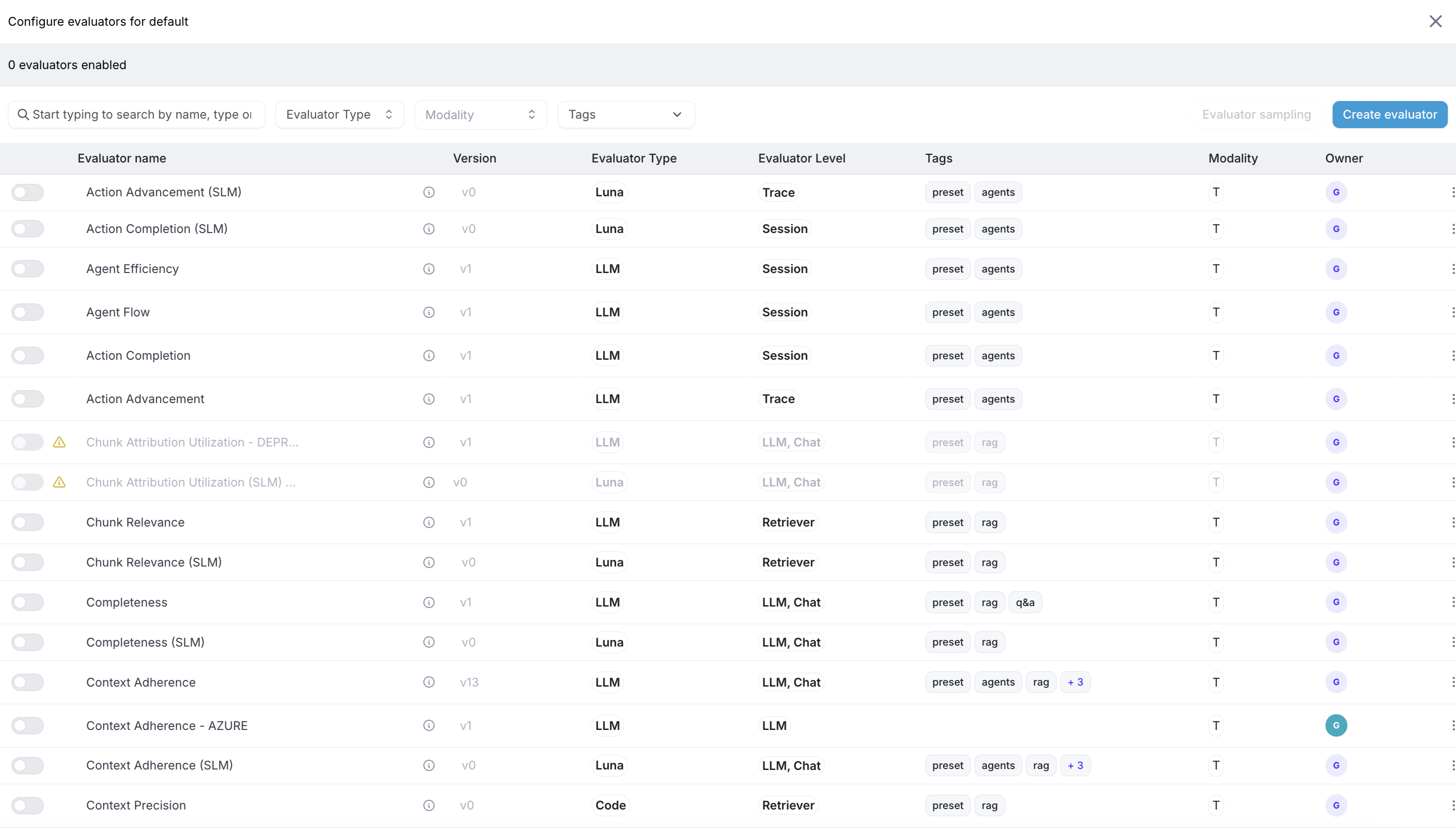The height and width of the screenshot is (830, 1456).
Task: Expand the Tags filter dropdown
Action: click(626, 114)
